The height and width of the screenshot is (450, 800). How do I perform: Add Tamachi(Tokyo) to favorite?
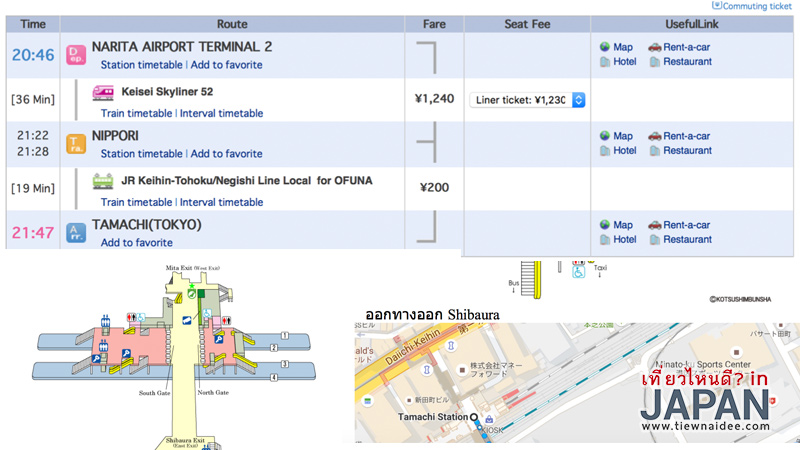(137, 243)
